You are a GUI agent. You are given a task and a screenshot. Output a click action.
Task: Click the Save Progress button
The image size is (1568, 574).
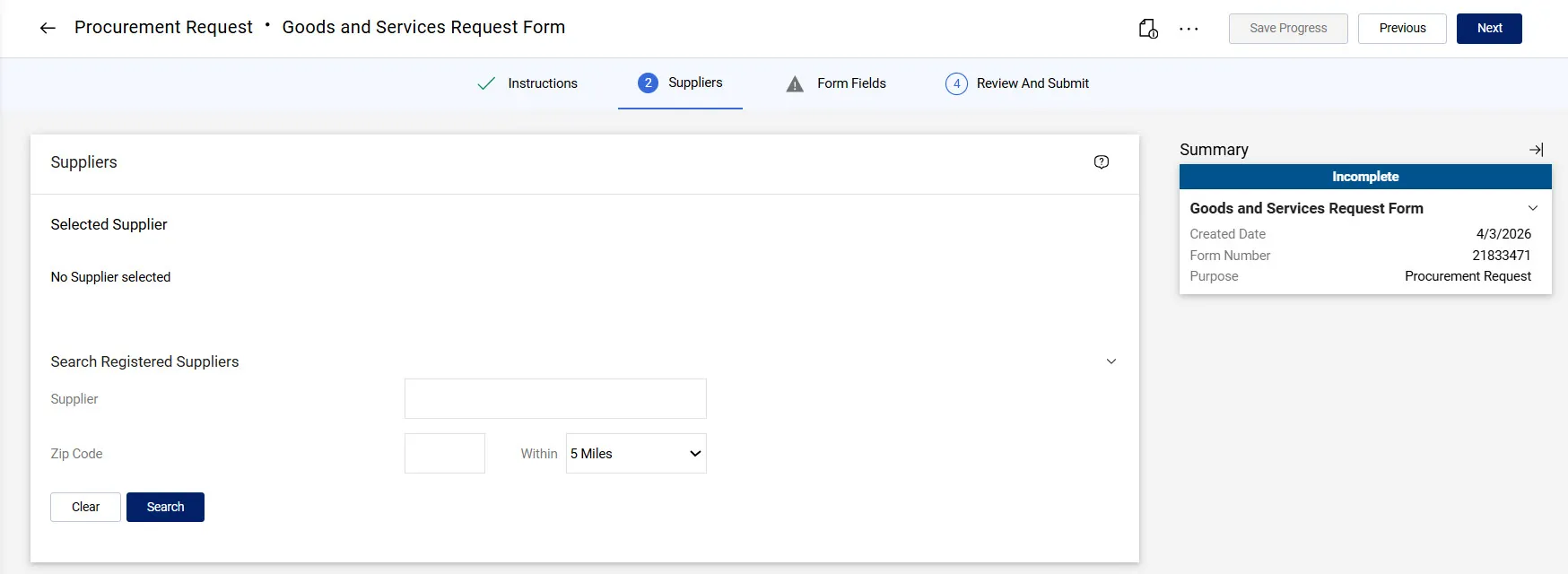pos(1288,29)
